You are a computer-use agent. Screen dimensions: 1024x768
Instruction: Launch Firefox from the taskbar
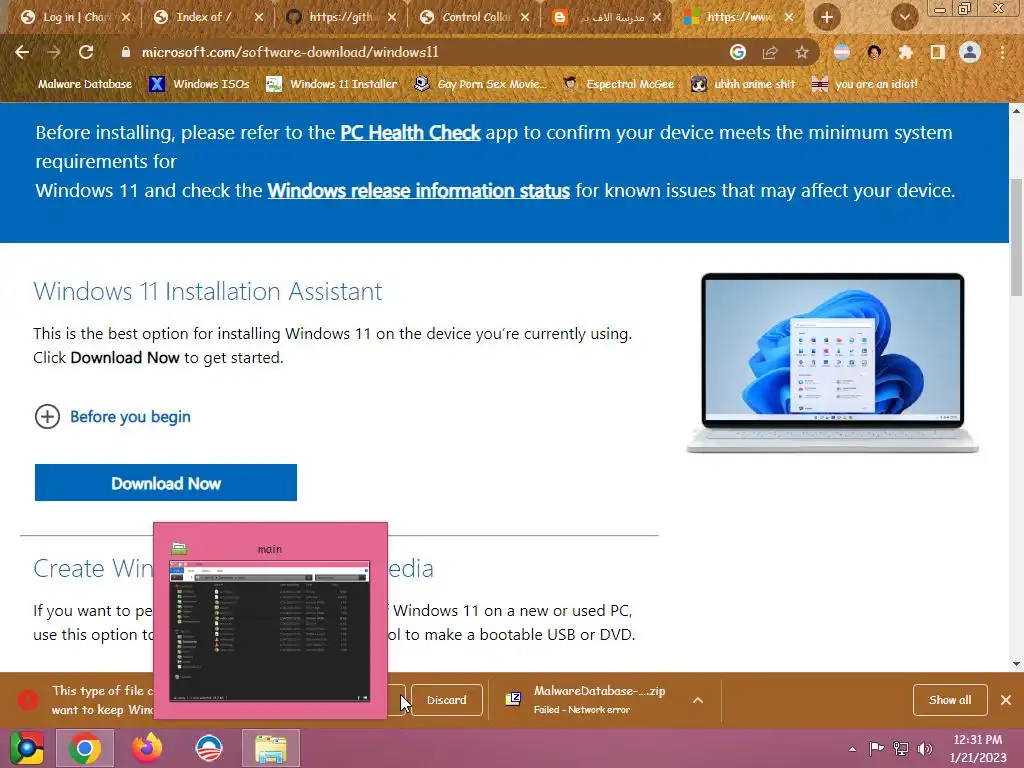tap(147, 748)
